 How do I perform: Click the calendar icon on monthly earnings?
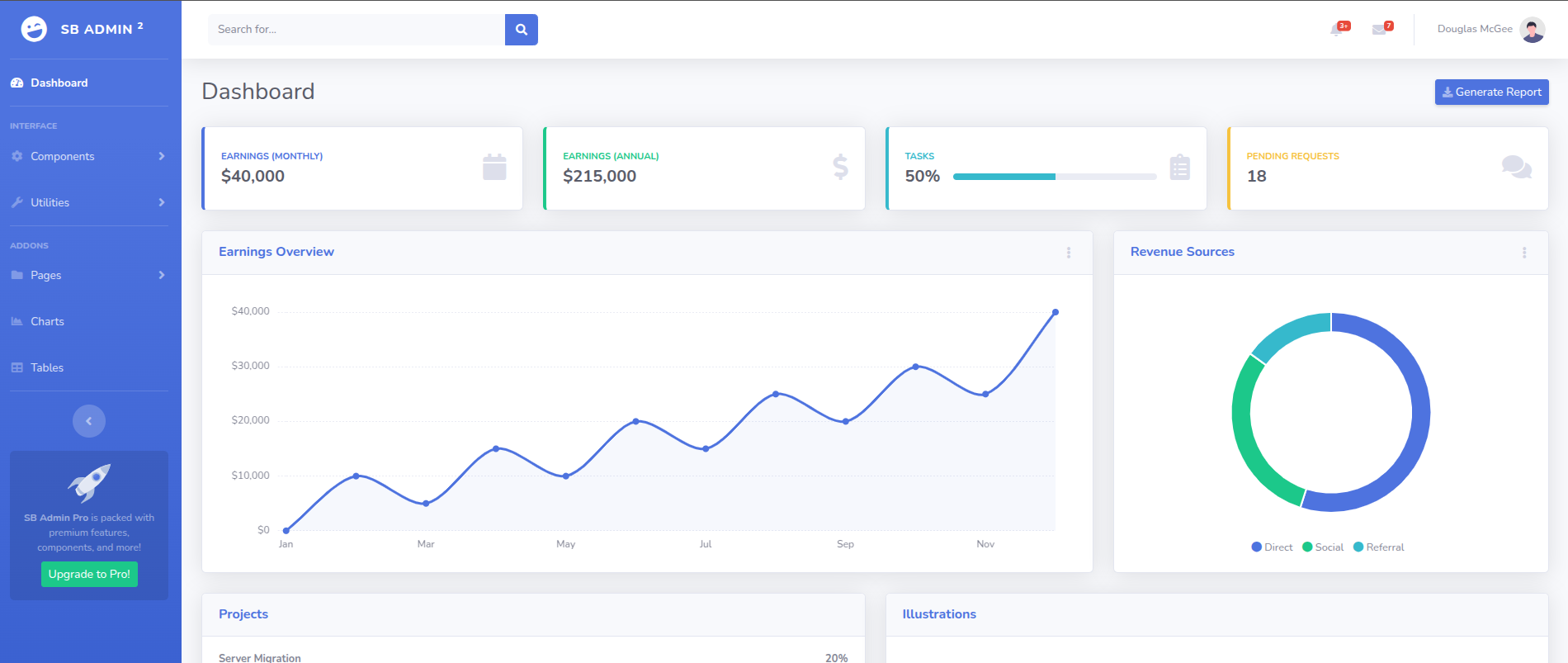click(x=494, y=168)
